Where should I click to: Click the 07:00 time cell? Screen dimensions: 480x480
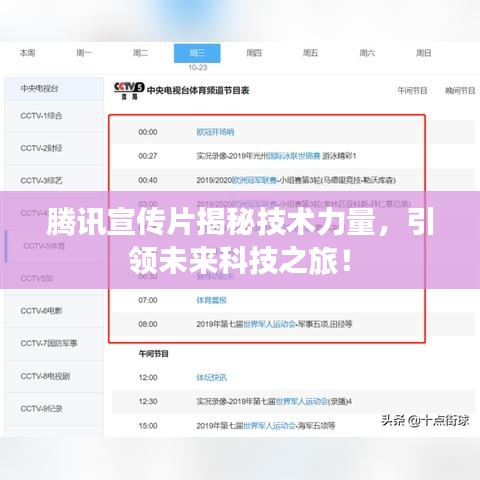click(x=148, y=300)
